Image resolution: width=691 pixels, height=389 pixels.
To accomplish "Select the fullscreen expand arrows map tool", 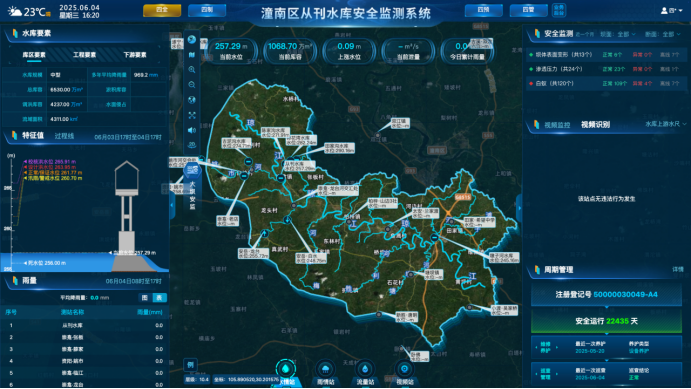I will [x=192, y=115].
